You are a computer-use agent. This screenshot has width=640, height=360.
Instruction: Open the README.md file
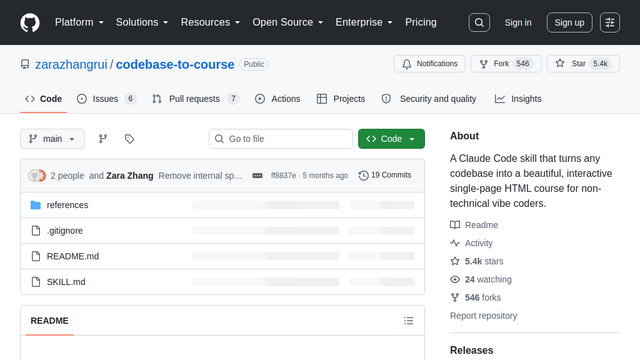pos(73,256)
